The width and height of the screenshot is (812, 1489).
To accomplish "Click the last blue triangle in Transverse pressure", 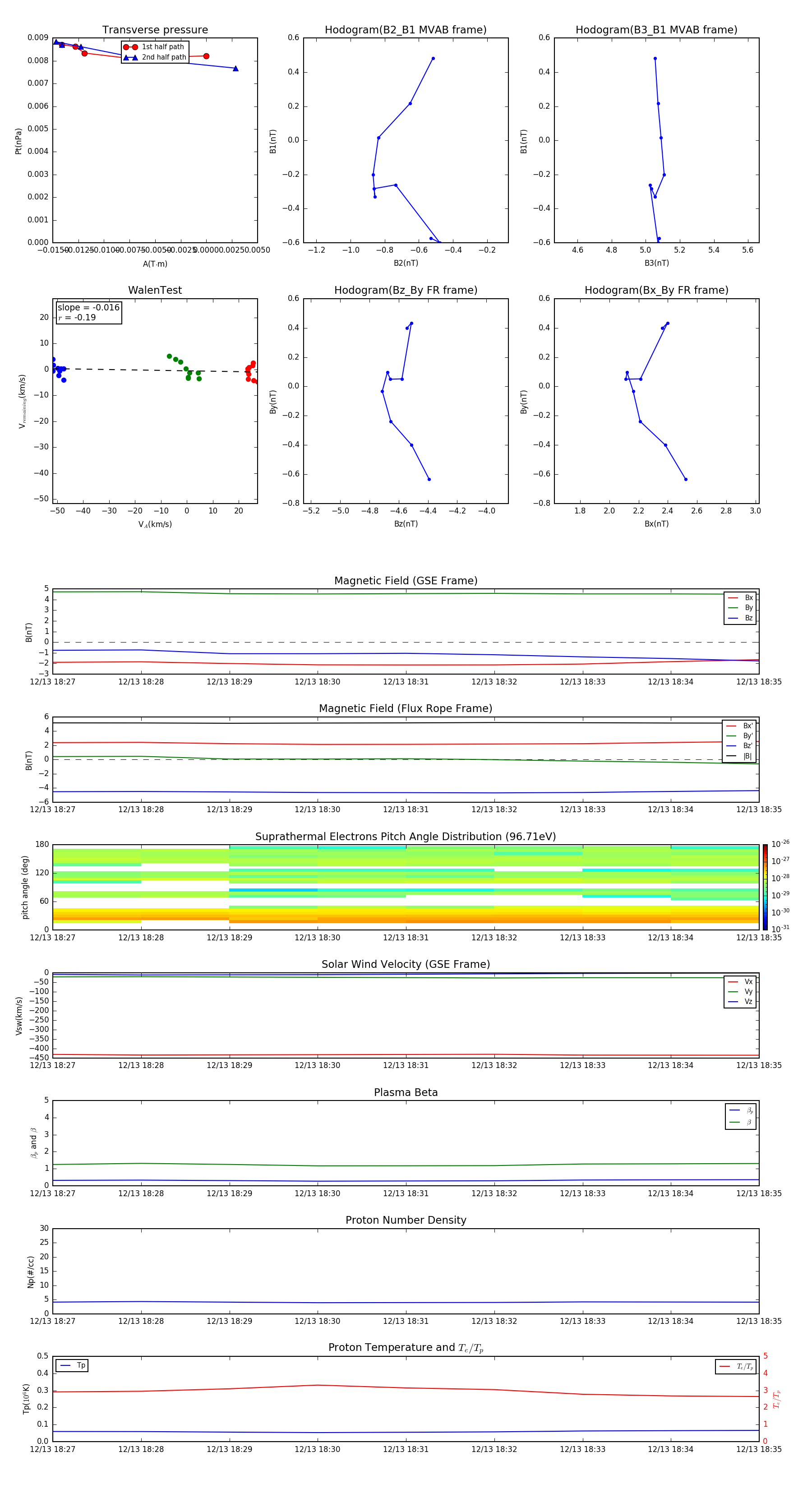I will [x=236, y=69].
